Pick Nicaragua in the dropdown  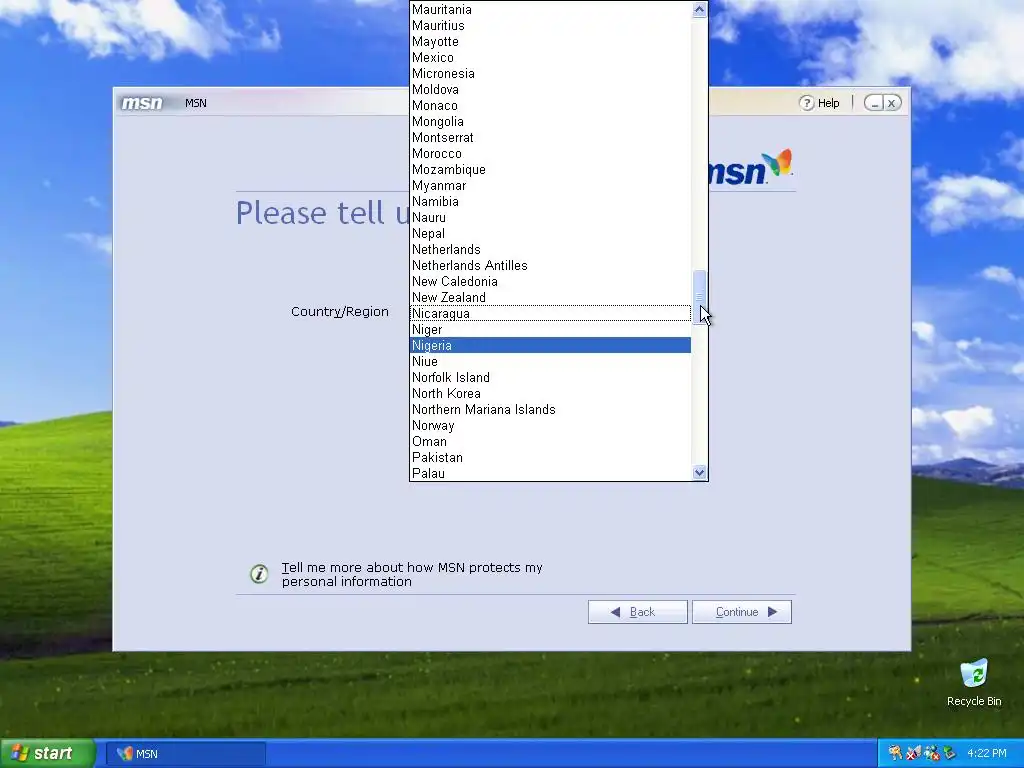pos(551,313)
